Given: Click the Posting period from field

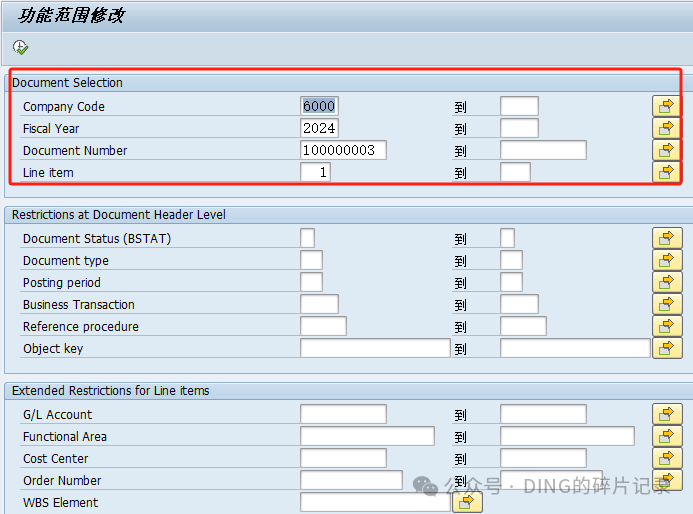Looking at the screenshot, I should pyautogui.click(x=312, y=282).
